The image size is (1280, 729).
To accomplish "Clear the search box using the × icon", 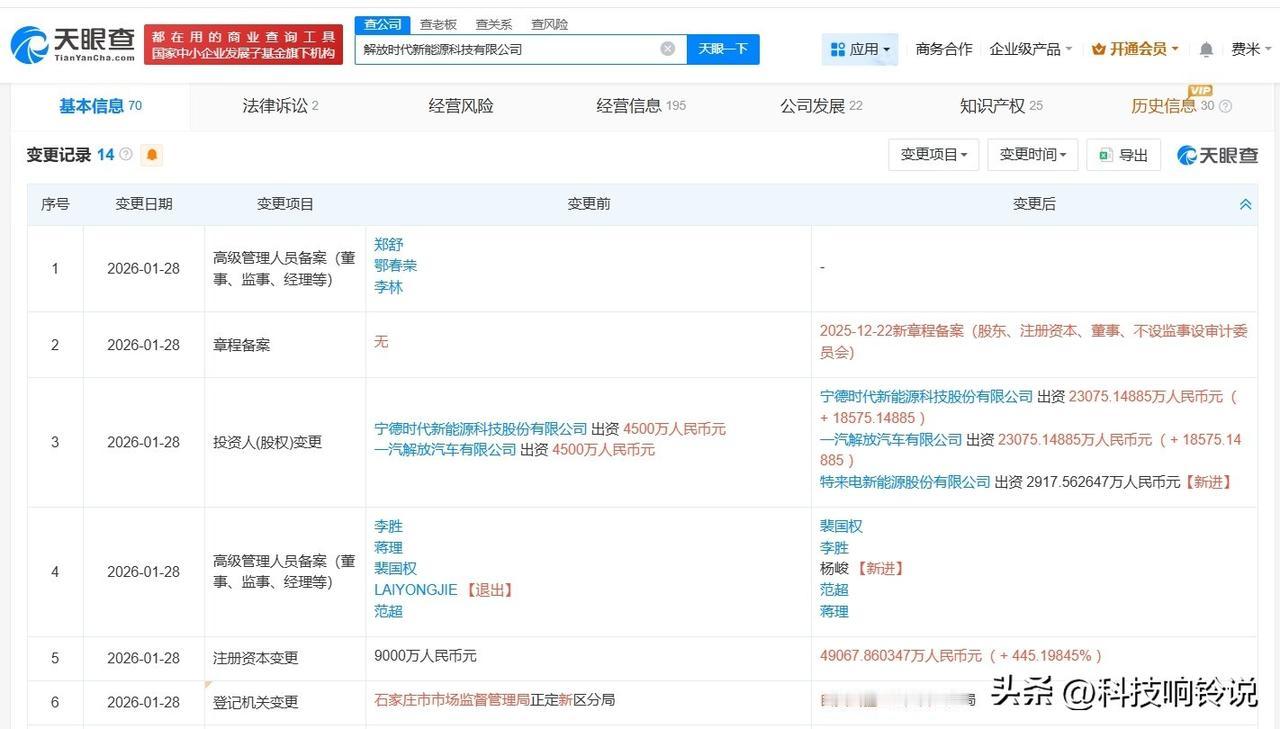I will point(668,48).
